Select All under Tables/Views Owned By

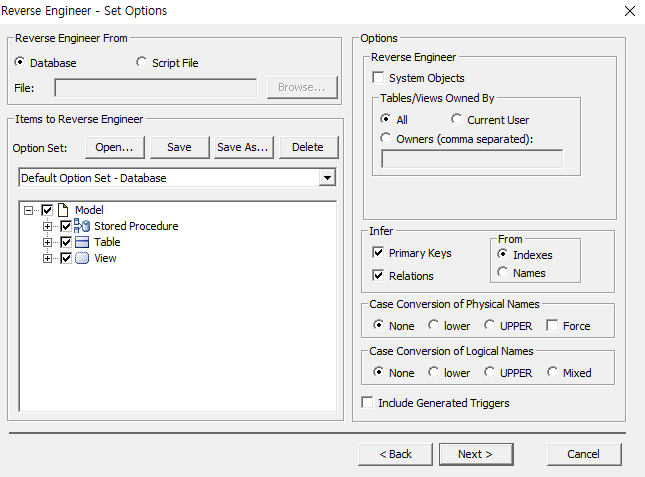point(385,119)
